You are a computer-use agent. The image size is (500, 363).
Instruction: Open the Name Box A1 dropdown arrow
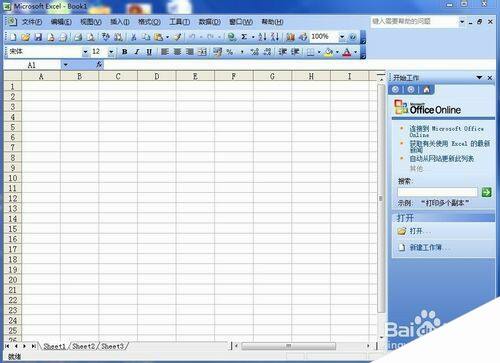click(x=66, y=65)
